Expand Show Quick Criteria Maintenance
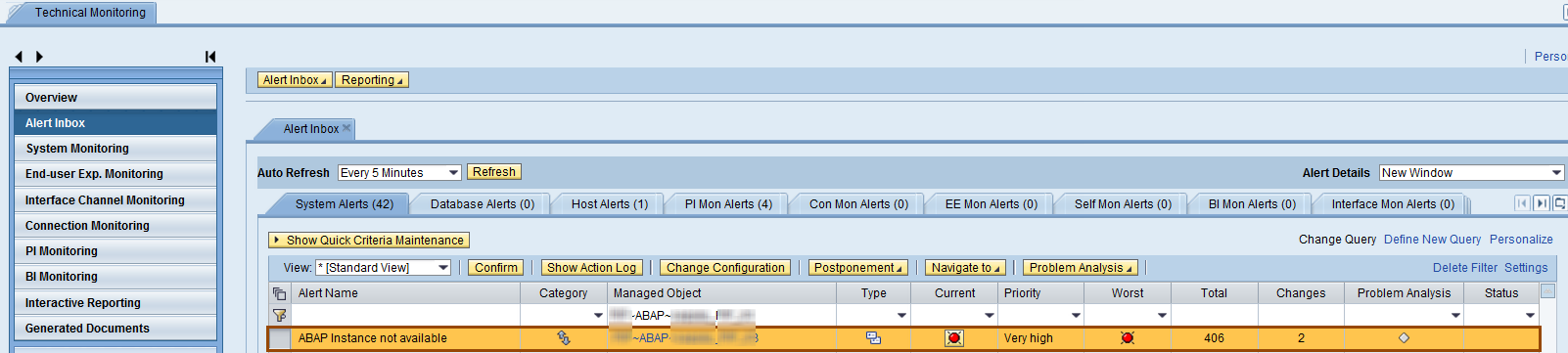This screenshot has height=353, width=1568. coord(369,241)
